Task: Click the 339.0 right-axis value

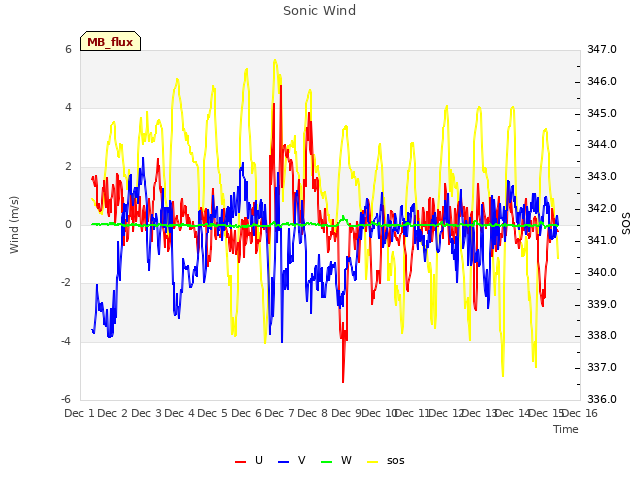Action: point(602,304)
